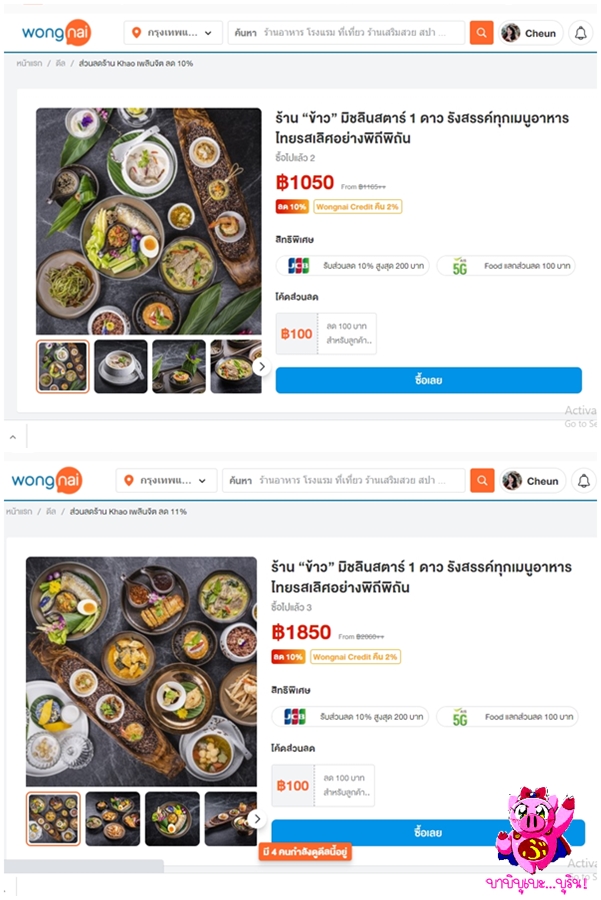Click top search input field
Image resolution: width=601 pixels, height=900 pixels.
point(347,33)
